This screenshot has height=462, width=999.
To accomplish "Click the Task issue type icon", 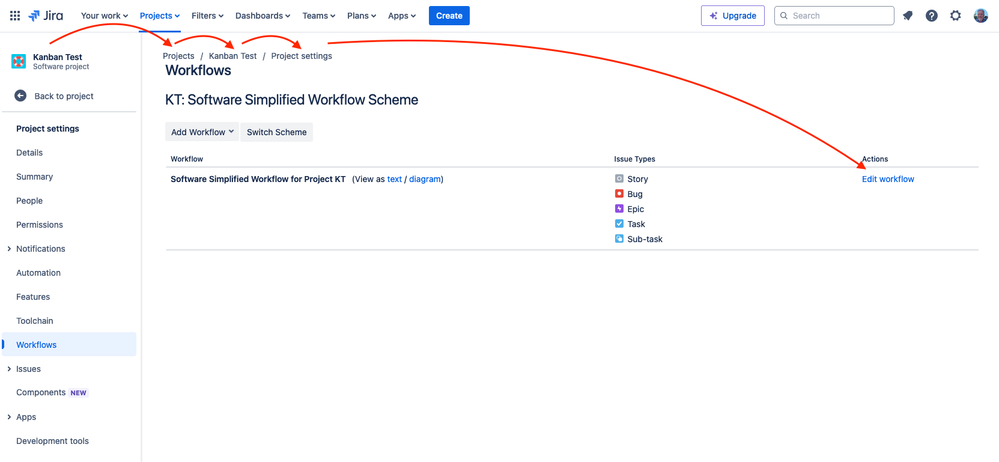I will 619,224.
